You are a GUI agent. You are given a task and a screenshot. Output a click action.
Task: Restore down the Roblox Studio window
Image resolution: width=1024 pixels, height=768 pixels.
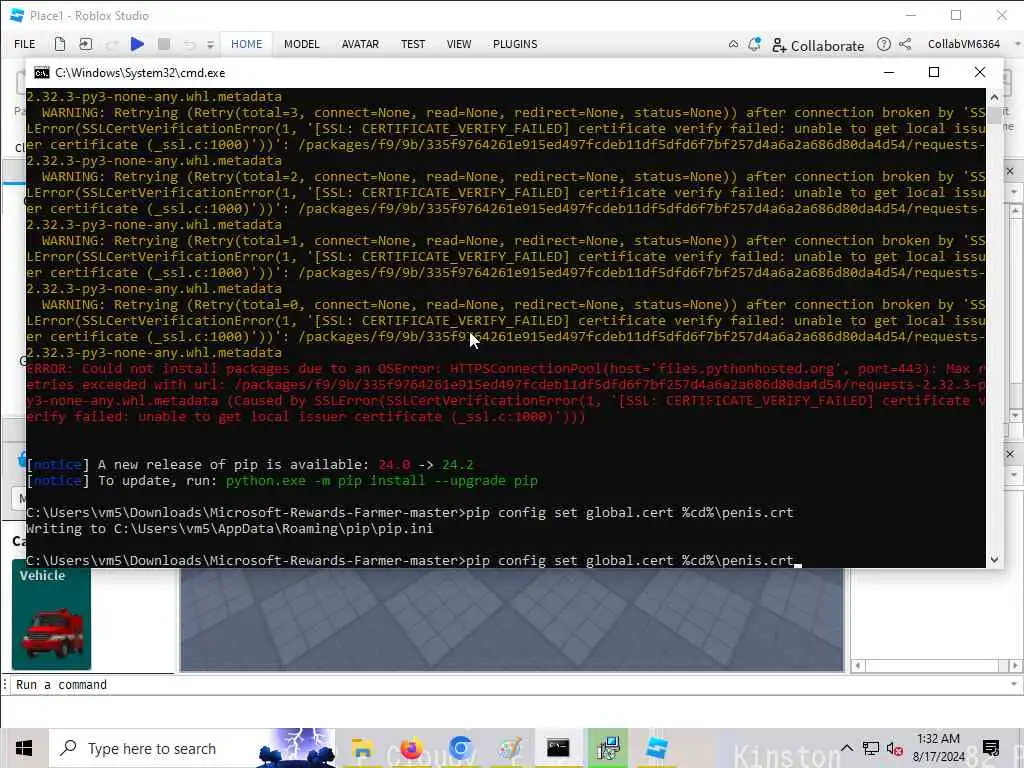956,15
